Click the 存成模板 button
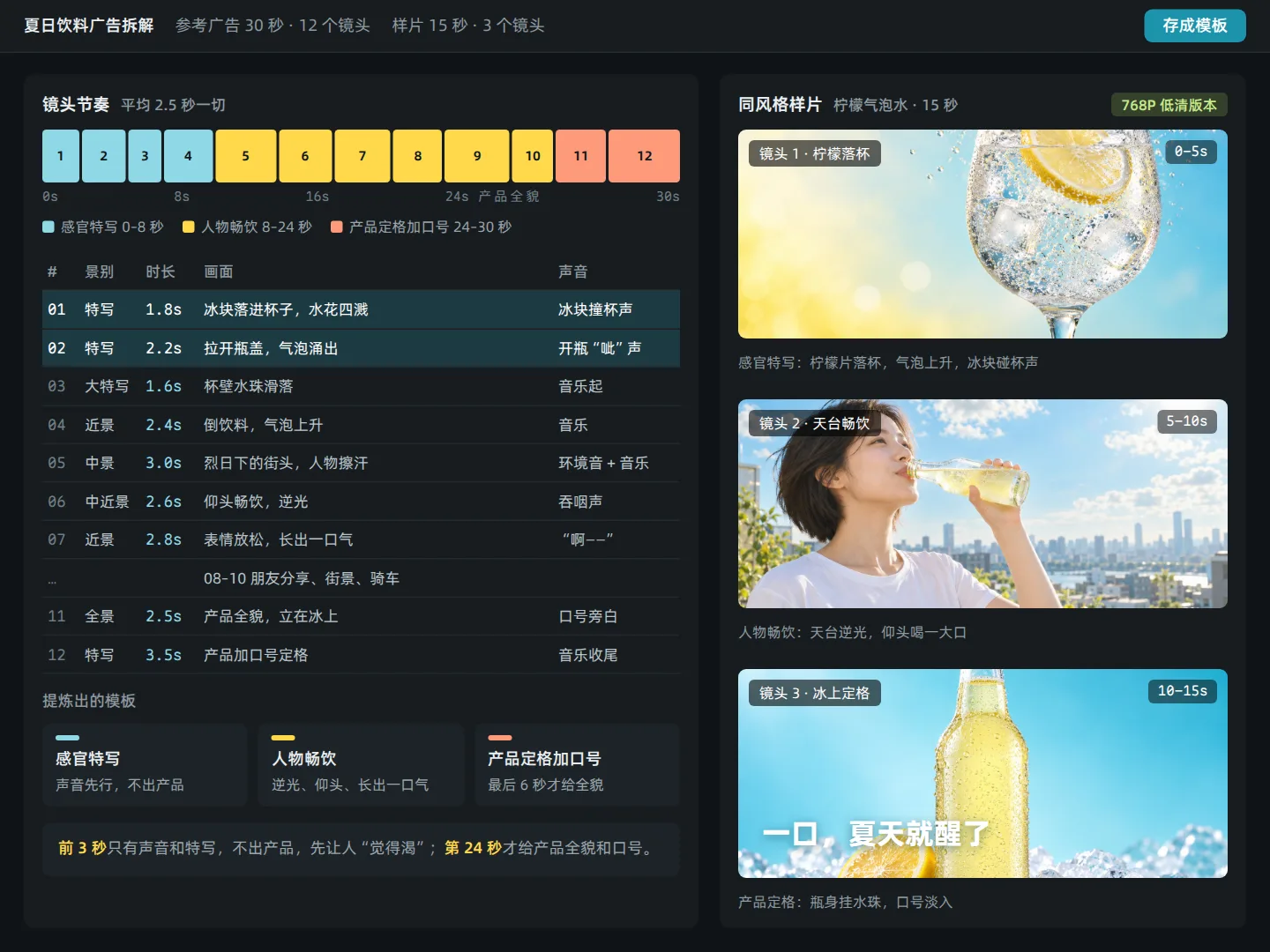 point(1195,26)
